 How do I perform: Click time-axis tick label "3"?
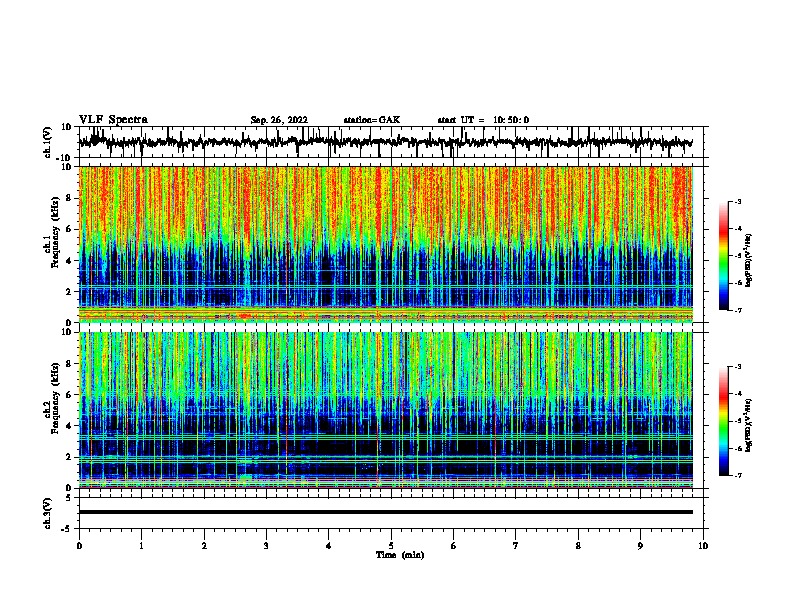click(x=266, y=545)
